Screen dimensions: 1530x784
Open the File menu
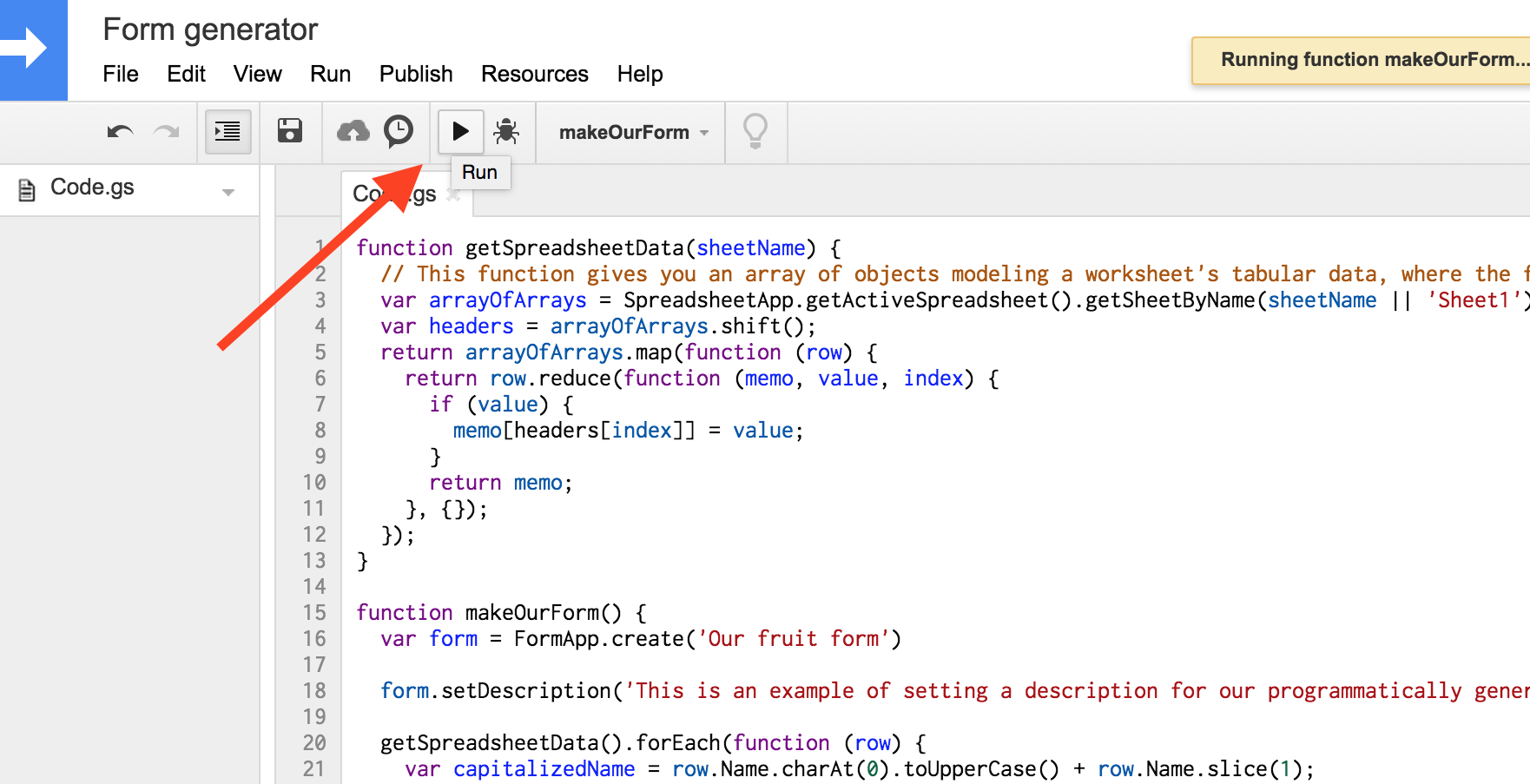pos(120,74)
